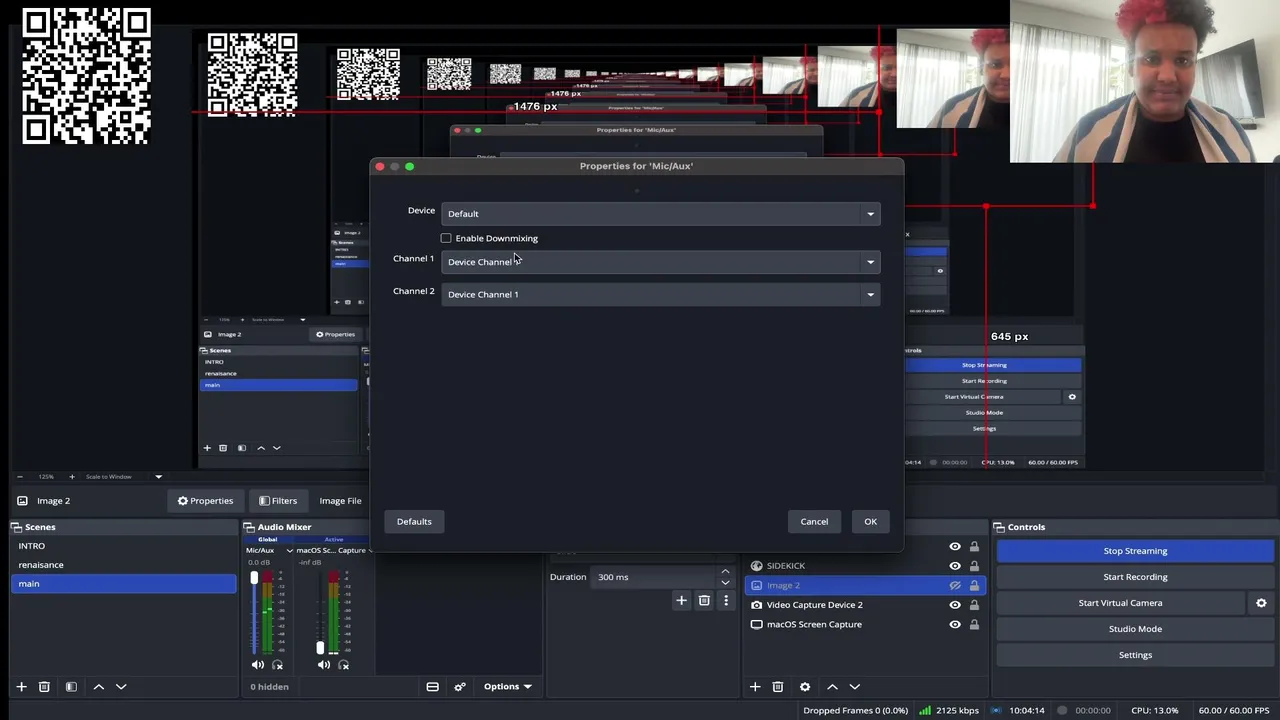Enable the Downmixing checkbox
This screenshot has width=1280, height=720.
point(446,238)
